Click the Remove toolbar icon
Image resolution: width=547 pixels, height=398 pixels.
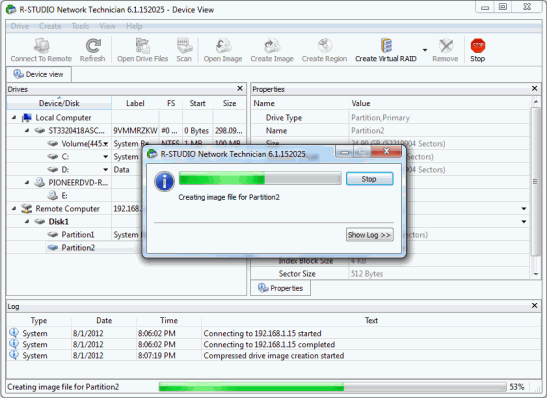pyautogui.click(x=445, y=45)
